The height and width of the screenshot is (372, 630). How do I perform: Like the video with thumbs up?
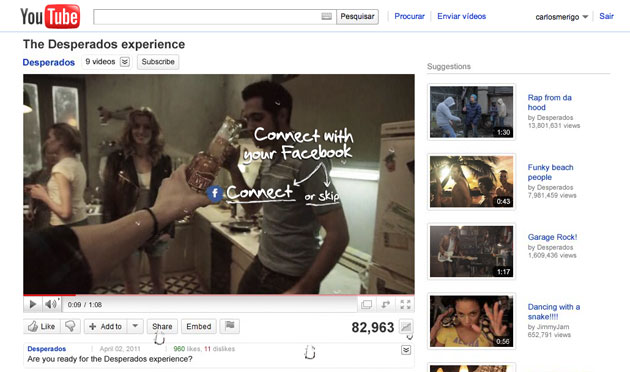point(41,326)
